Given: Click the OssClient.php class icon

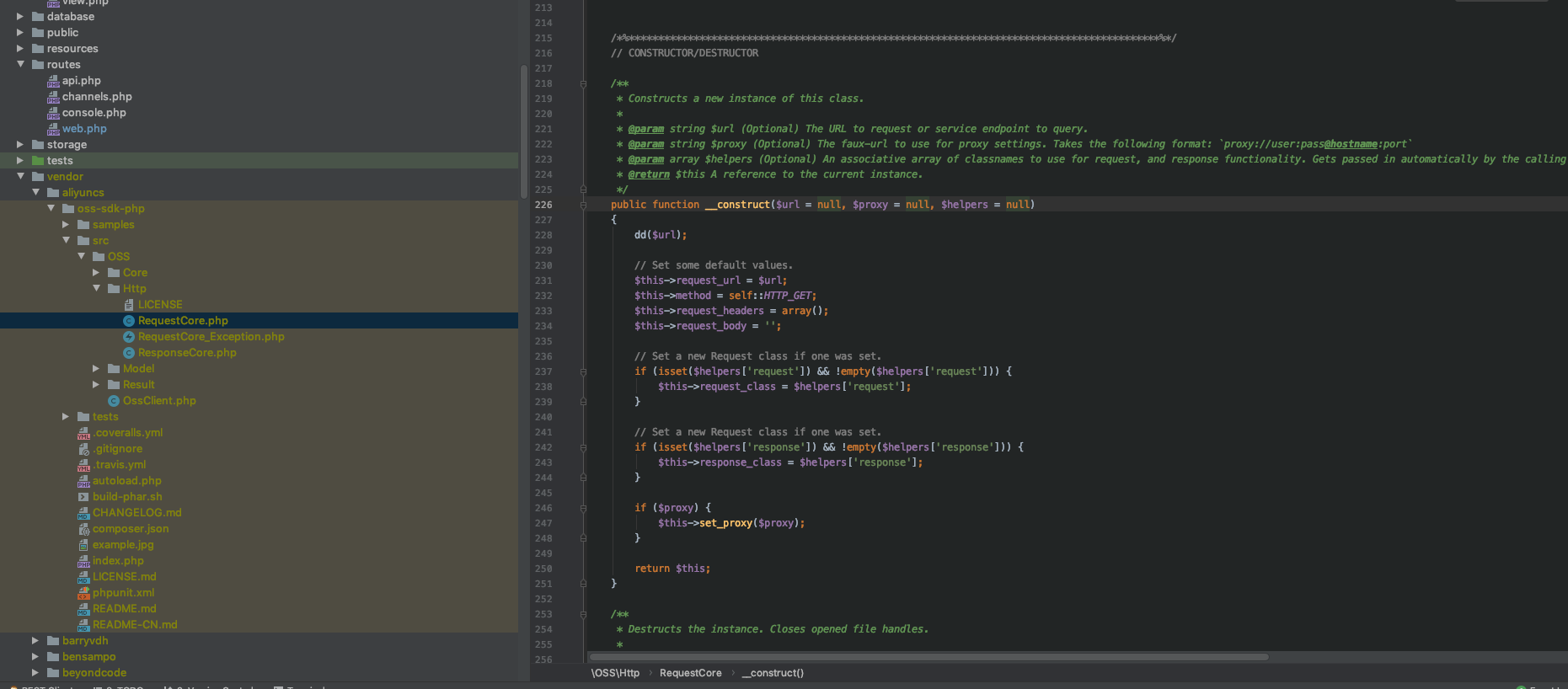Looking at the screenshot, I should click(x=114, y=401).
